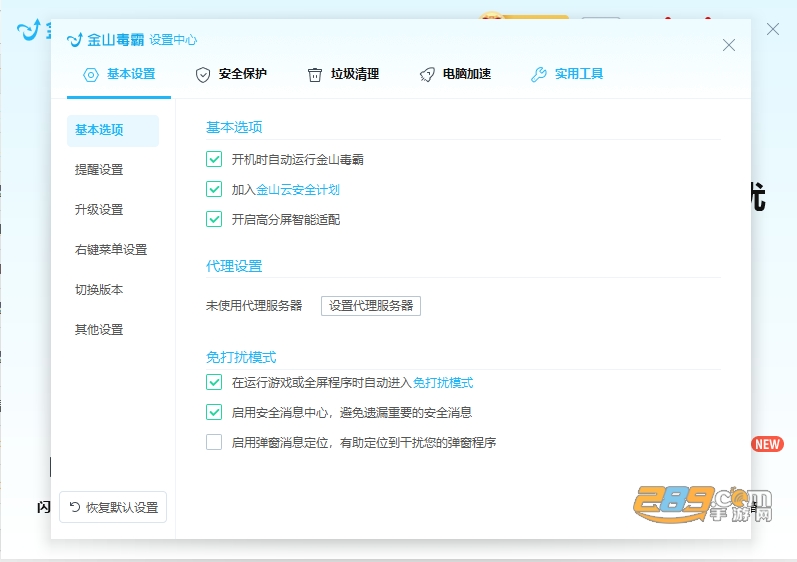
Task: Click the shield icon beside 安全保护
Action: tap(203, 75)
